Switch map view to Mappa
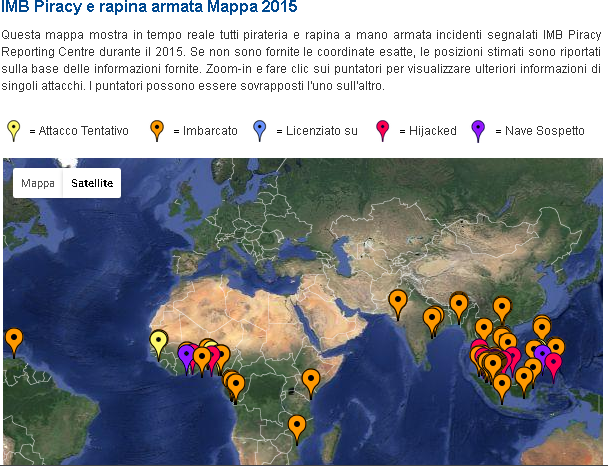Viewport: 608px width, 466px height. [38, 183]
